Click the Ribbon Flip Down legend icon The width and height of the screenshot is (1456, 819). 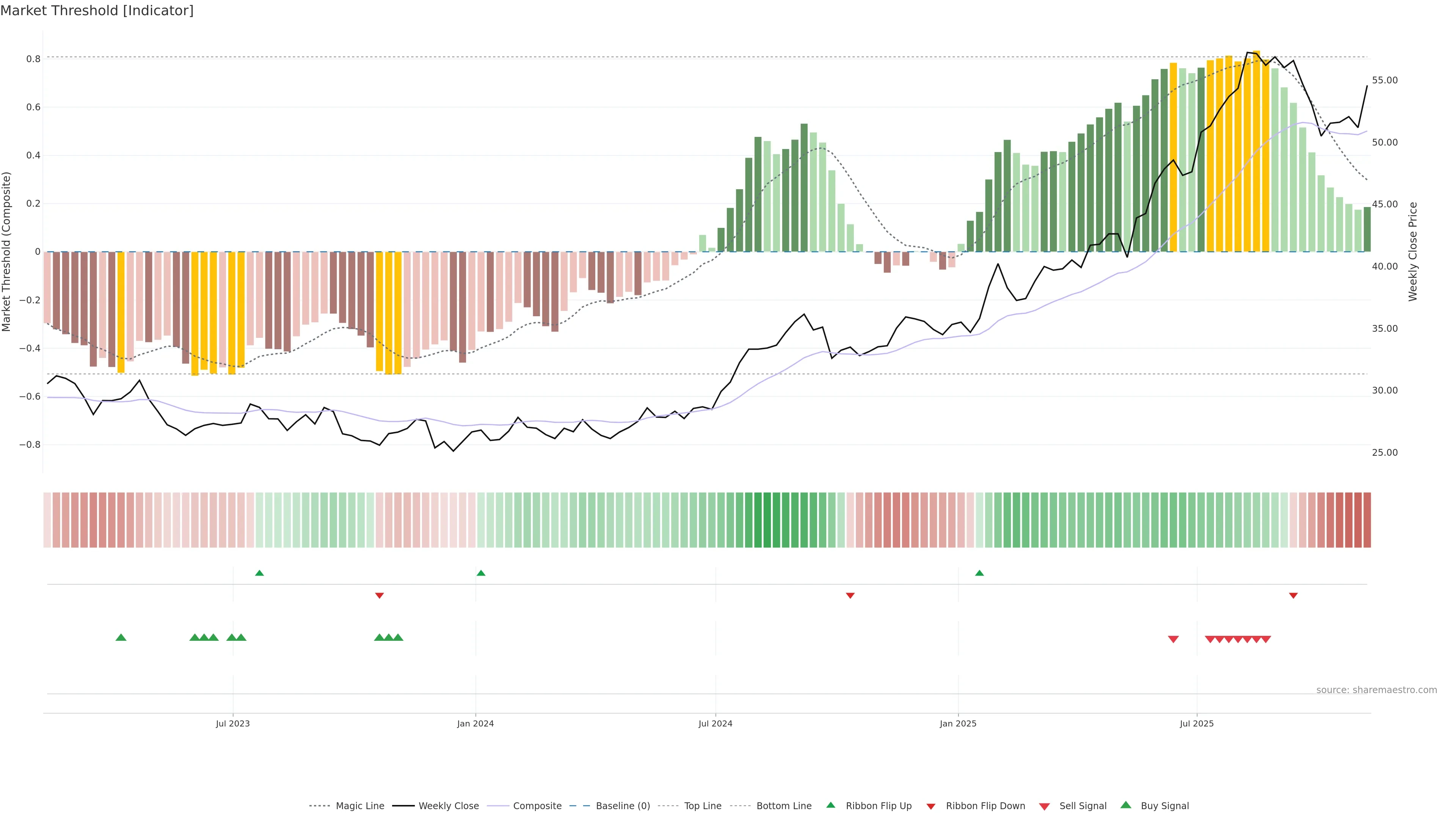pos(931,806)
